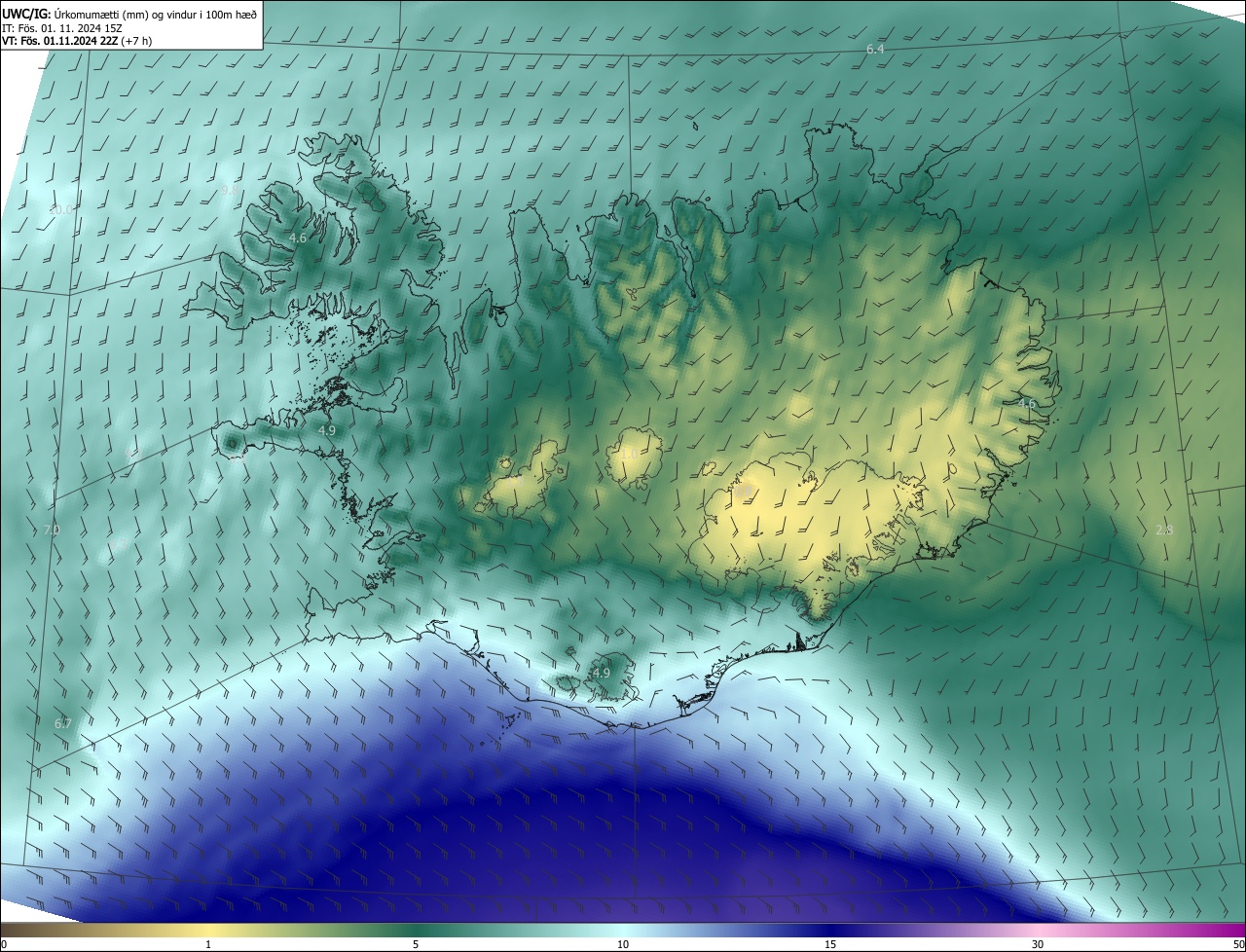Click the '7.0' value label on the map
Screen dimensions: 1246x952
[x=52, y=530]
